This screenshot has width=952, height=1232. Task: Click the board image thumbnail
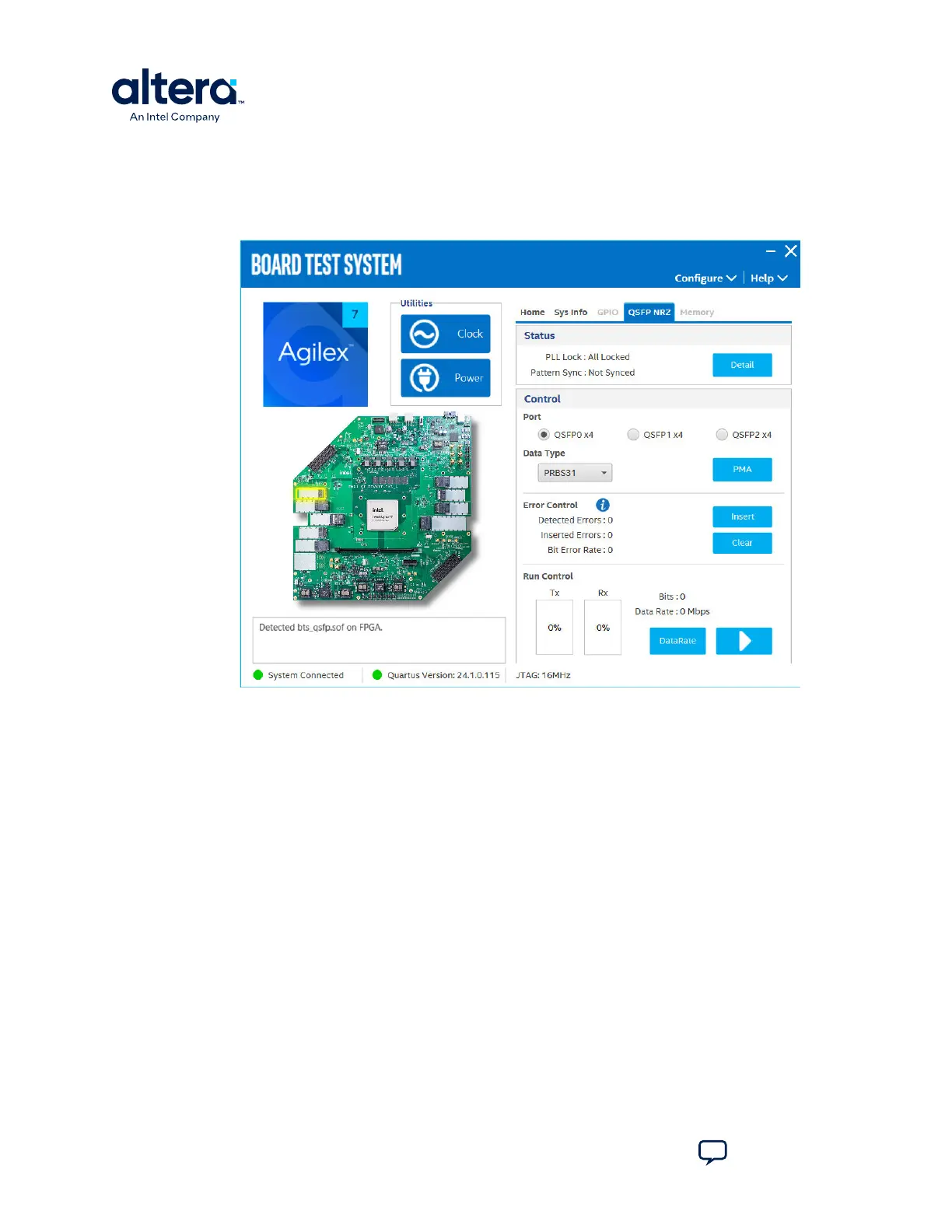[x=383, y=509]
